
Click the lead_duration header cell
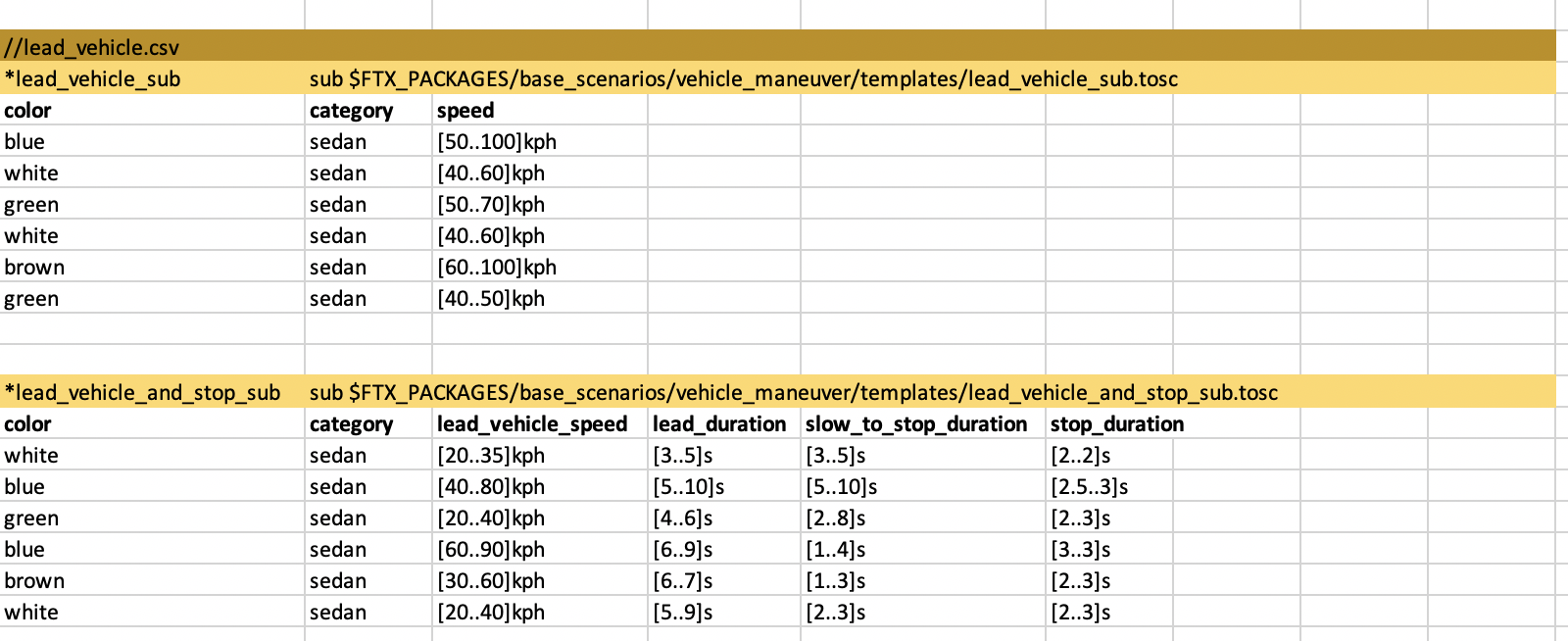719,424
